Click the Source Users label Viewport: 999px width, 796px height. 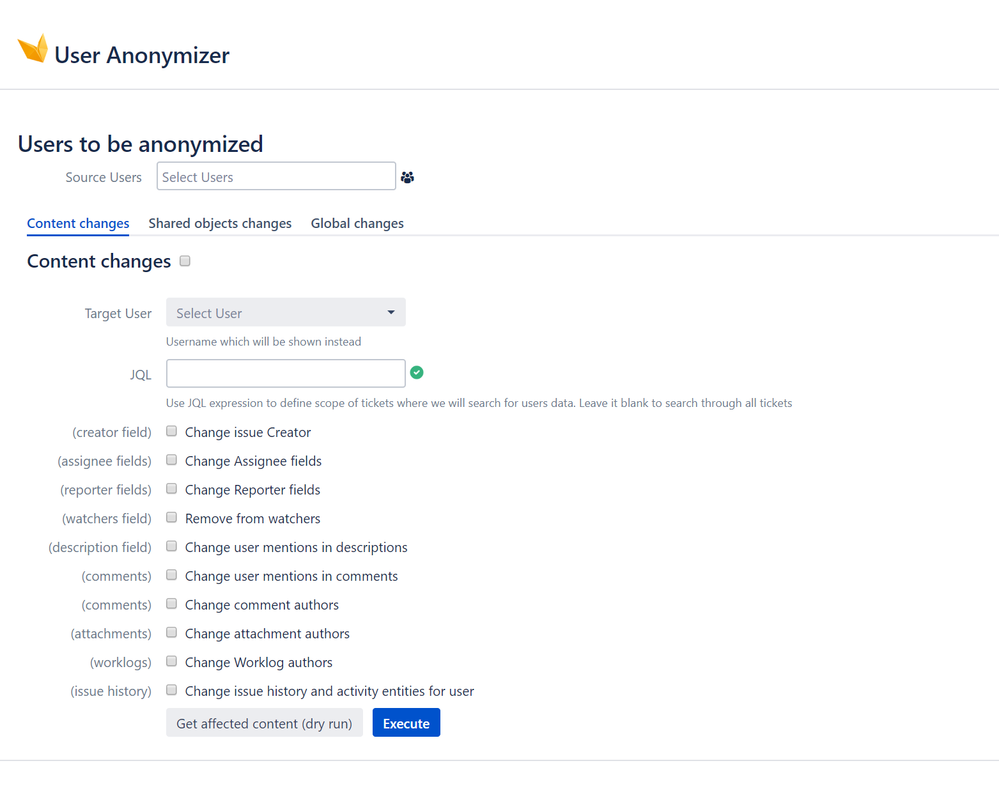(103, 177)
